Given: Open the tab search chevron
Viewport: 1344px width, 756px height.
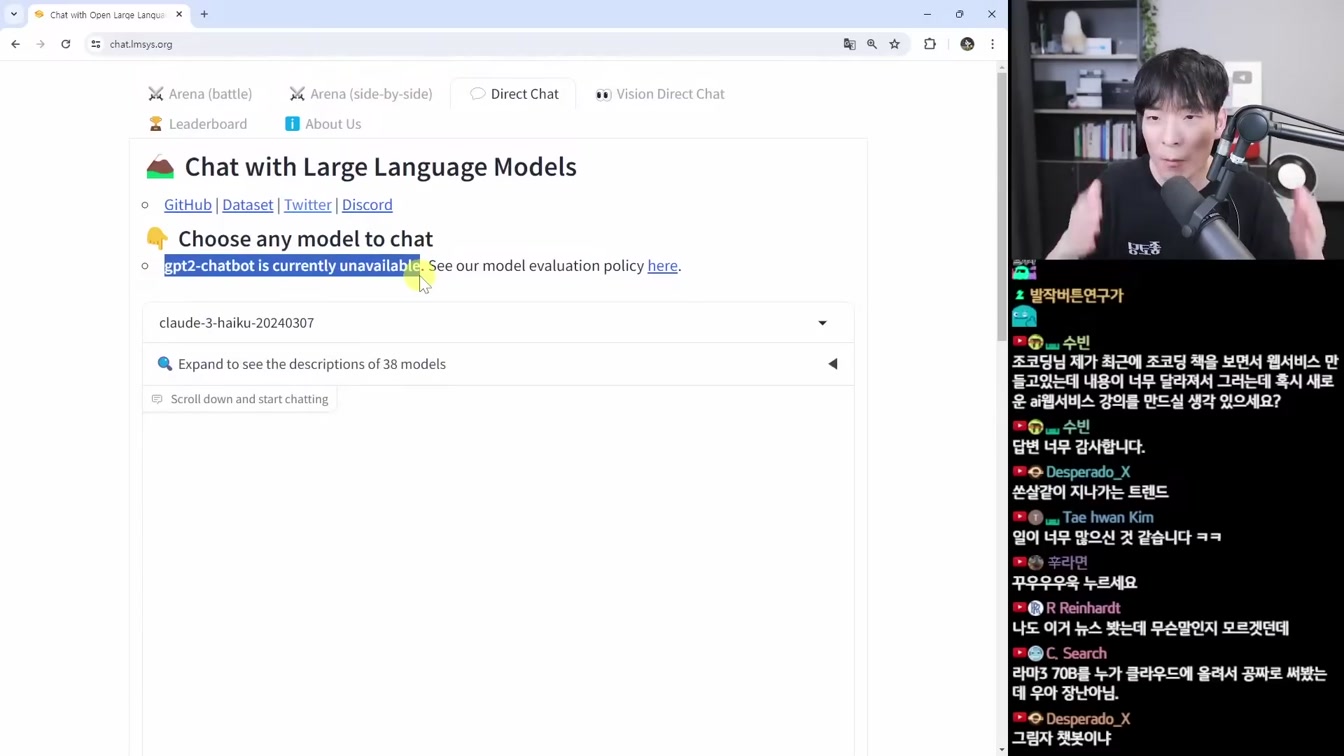Looking at the screenshot, I should 14,14.
